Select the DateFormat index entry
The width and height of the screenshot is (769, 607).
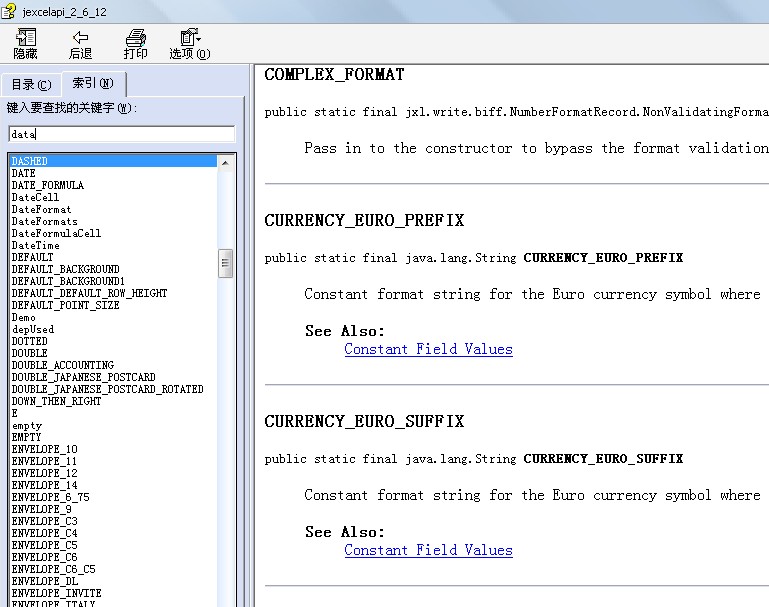41,209
